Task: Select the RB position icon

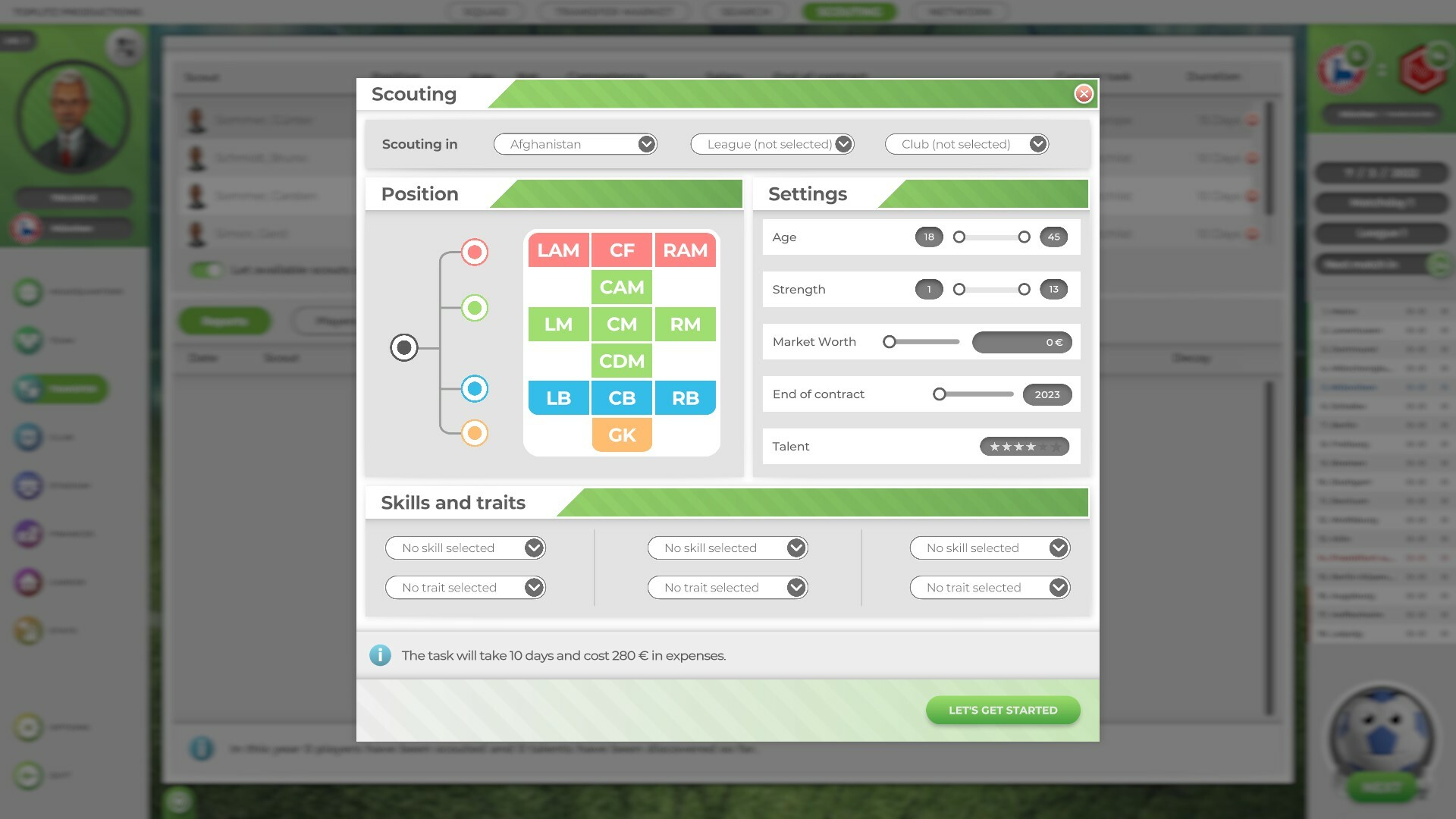Action: point(684,397)
